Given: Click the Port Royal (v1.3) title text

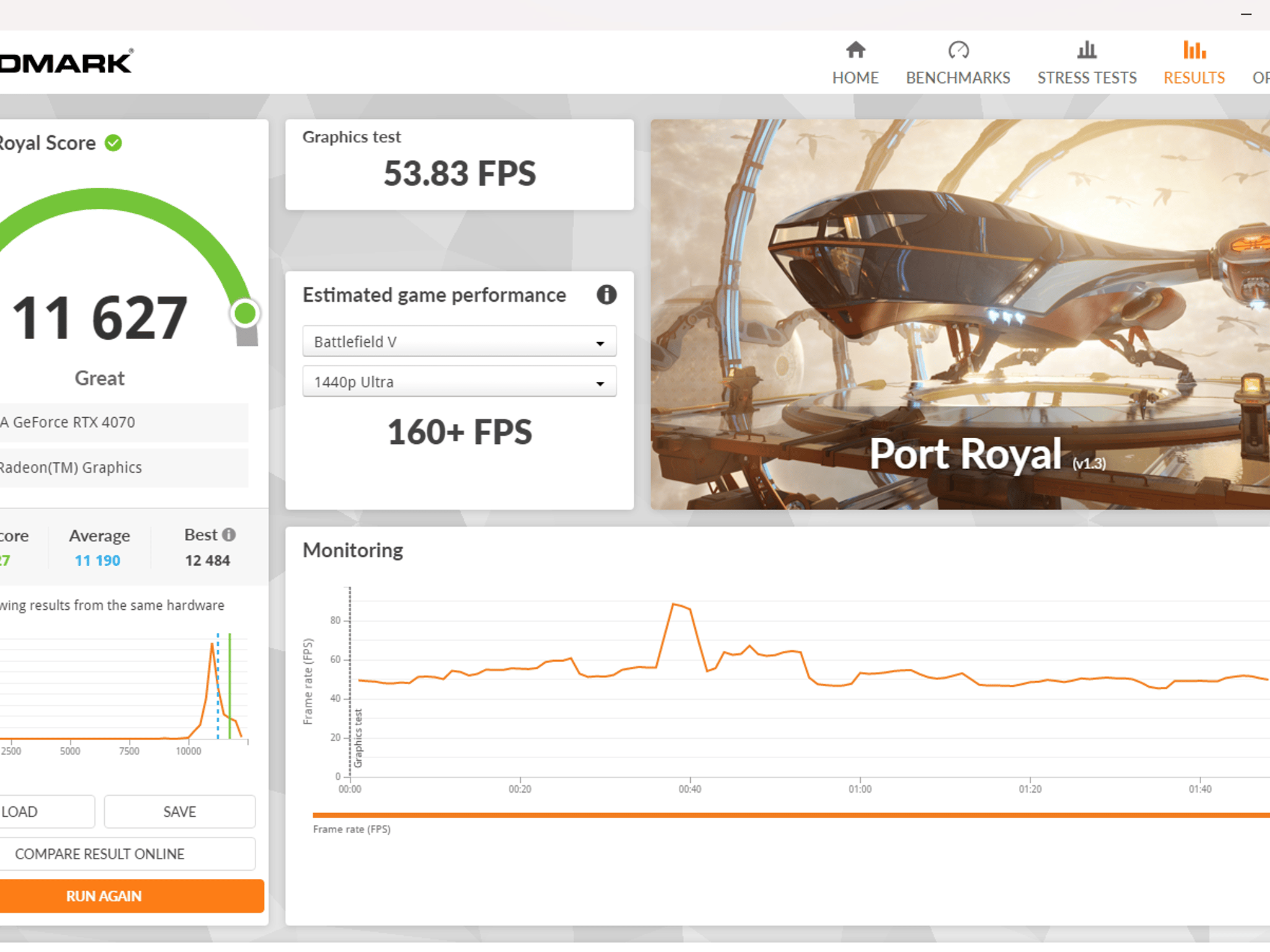Looking at the screenshot, I should pyautogui.click(x=987, y=455).
